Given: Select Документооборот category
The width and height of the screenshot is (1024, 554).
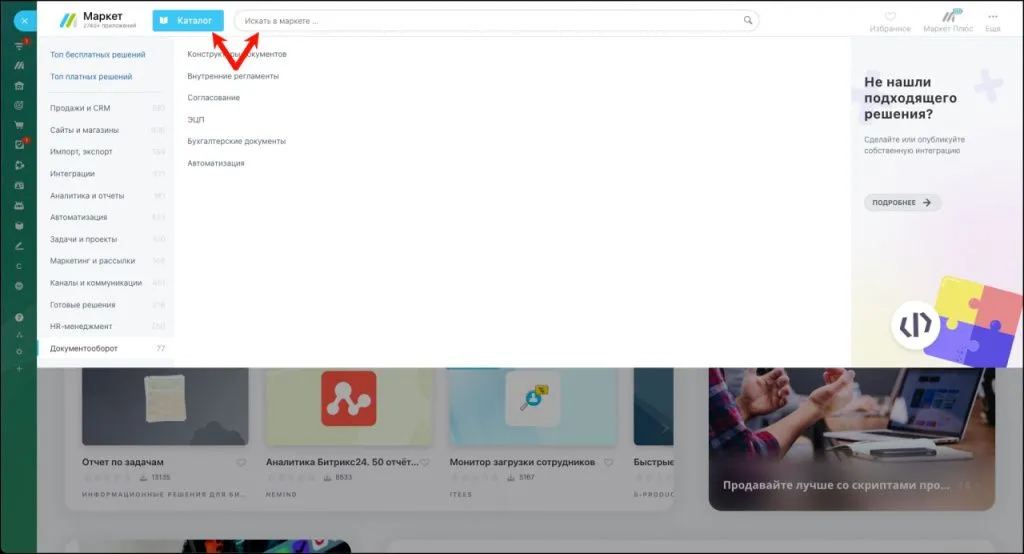Looking at the screenshot, I should pos(84,348).
